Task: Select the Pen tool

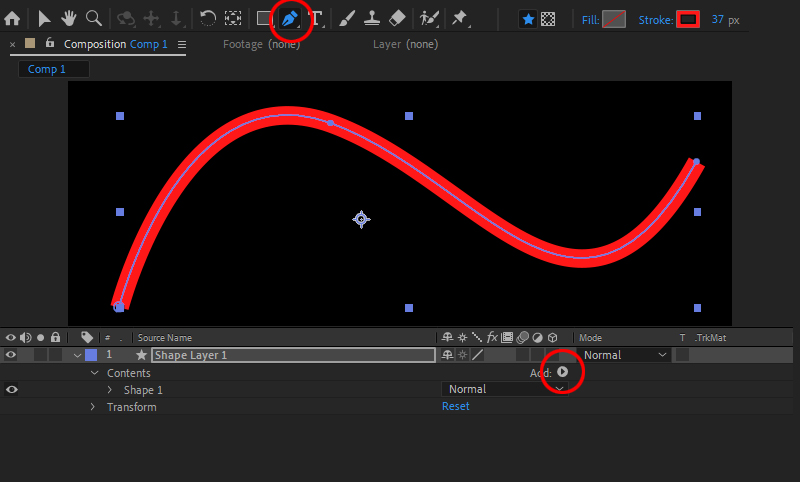Action: (x=290, y=18)
